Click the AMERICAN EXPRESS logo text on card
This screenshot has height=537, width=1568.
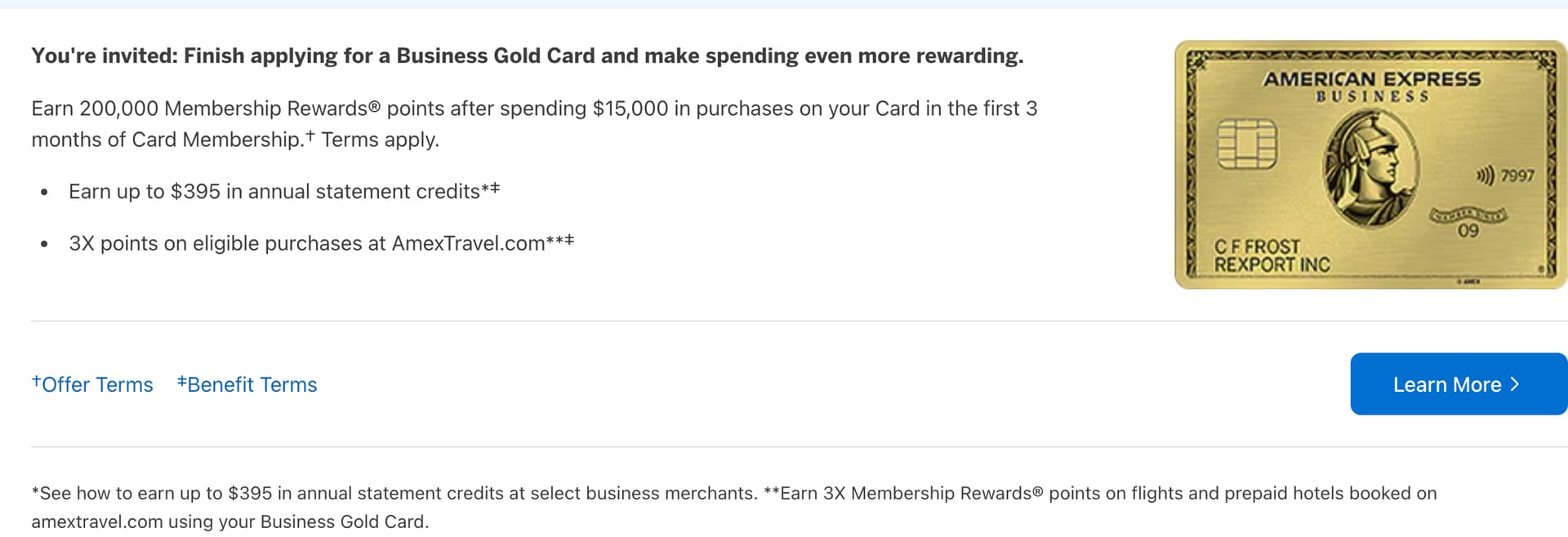(1371, 79)
